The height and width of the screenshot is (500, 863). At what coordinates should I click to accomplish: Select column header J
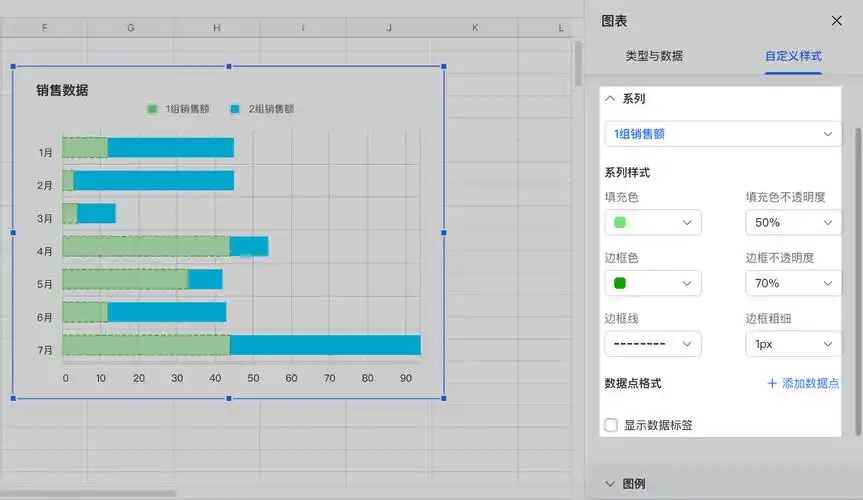[x=389, y=28]
